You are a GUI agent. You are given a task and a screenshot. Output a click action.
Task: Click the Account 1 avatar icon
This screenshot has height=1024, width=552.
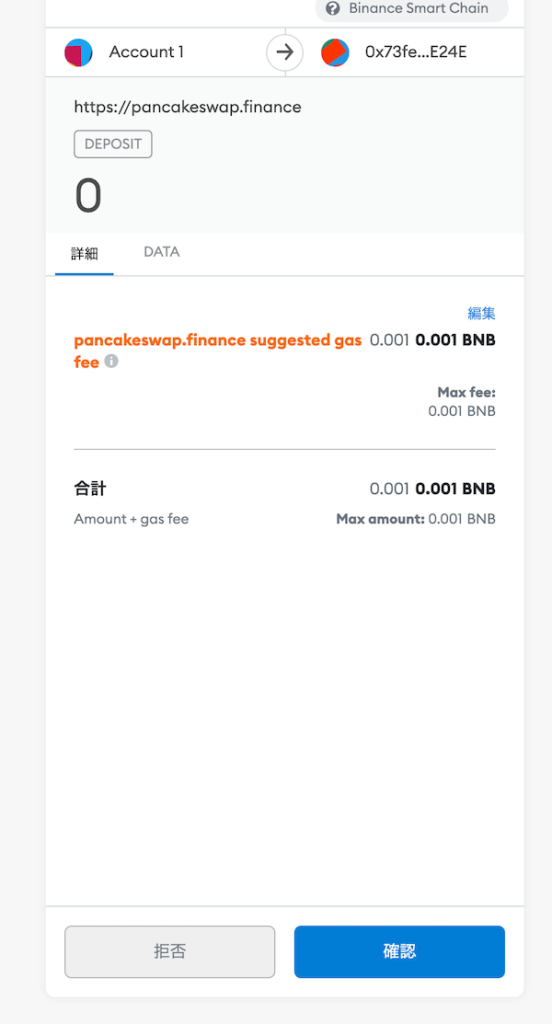(78, 52)
